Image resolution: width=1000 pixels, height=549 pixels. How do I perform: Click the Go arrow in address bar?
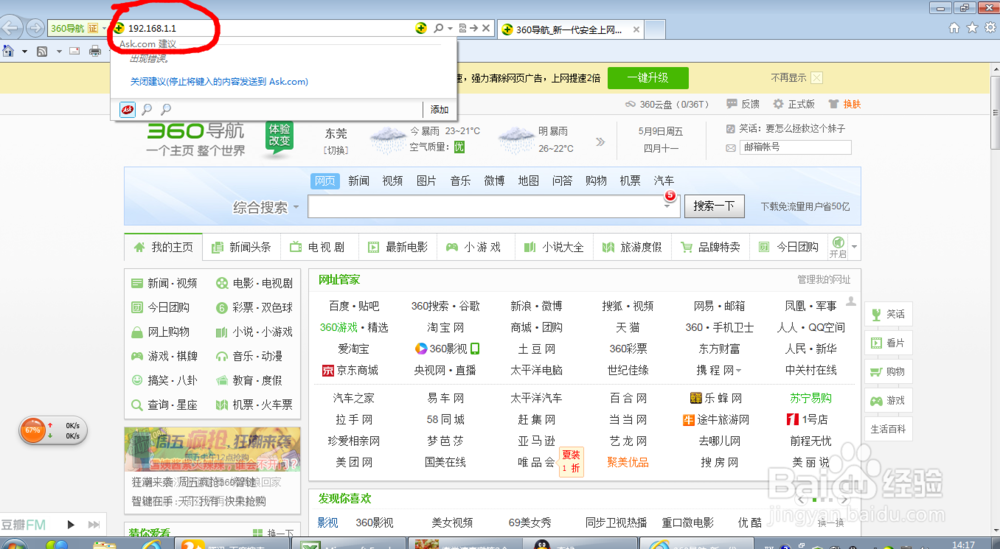[474, 28]
